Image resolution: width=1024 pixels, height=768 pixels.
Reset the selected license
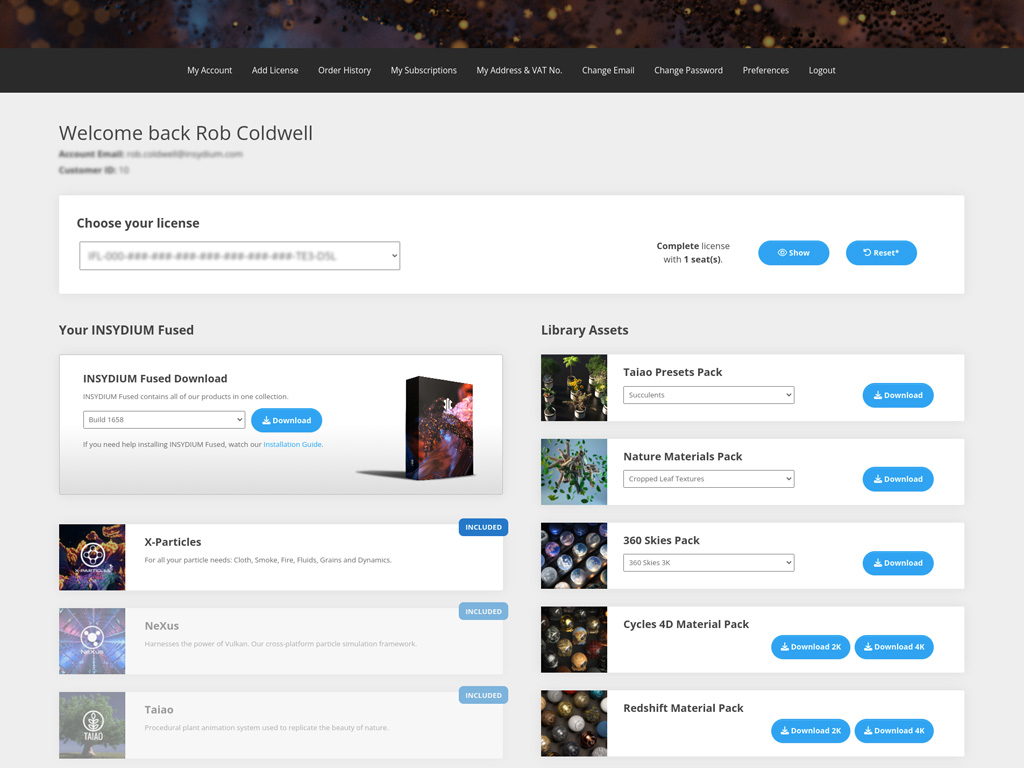point(881,253)
